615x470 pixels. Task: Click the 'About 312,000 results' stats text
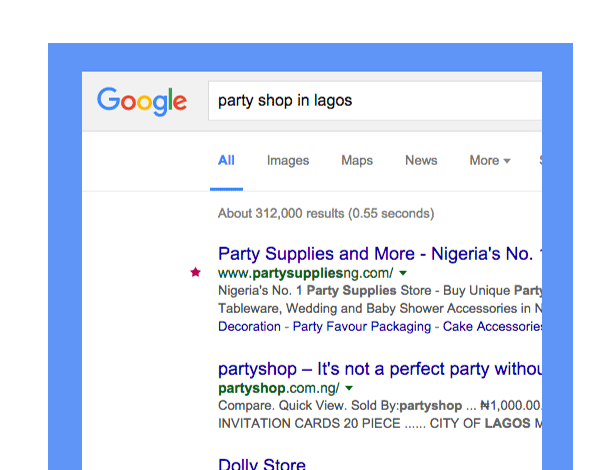click(x=326, y=213)
